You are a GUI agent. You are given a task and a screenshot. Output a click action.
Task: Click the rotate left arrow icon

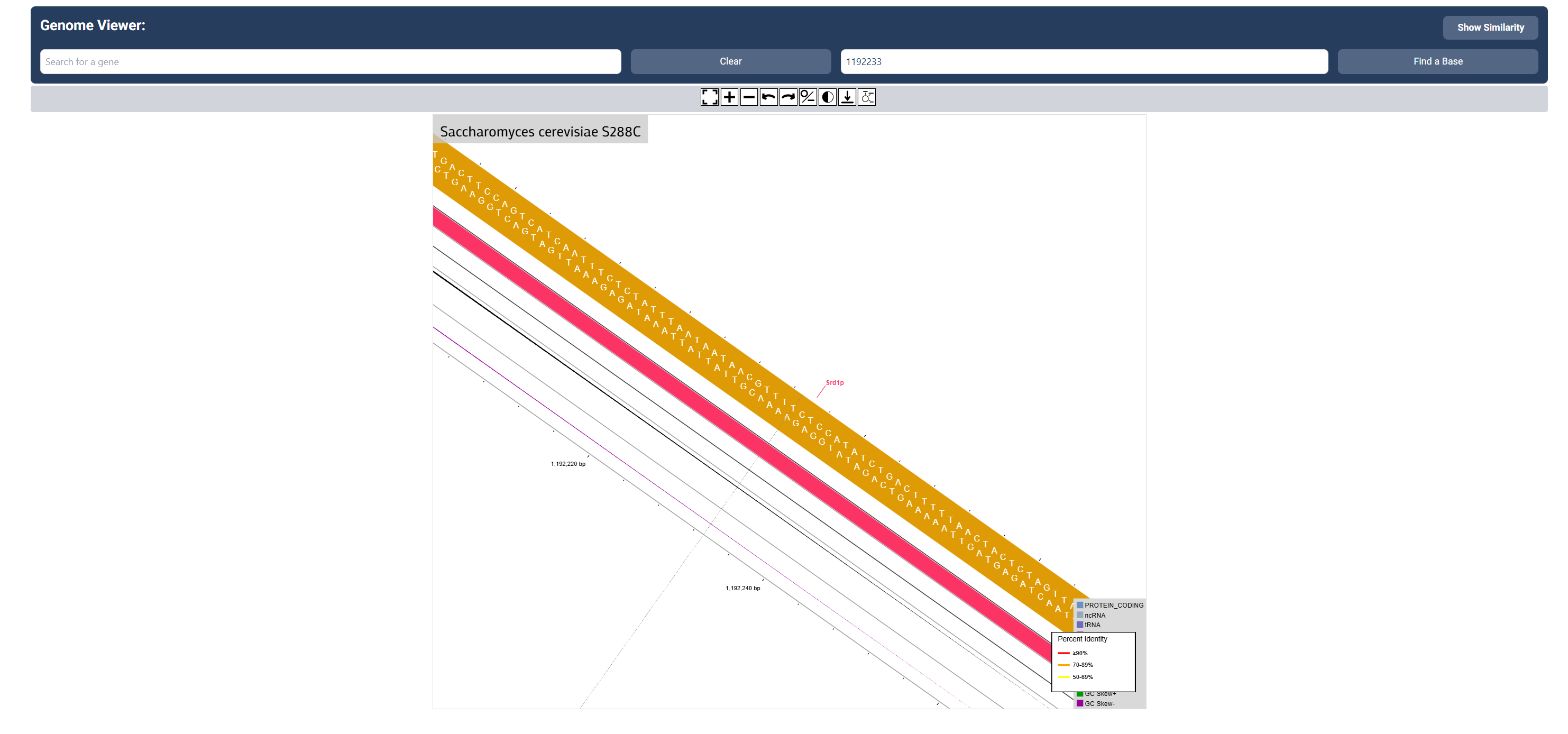tap(768, 97)
